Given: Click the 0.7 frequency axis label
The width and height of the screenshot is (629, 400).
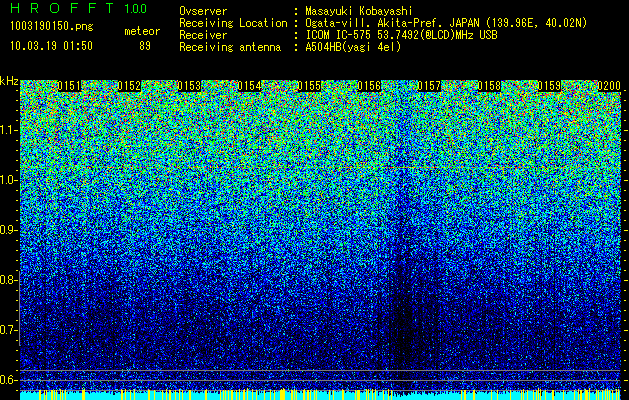Looking at the screenshot, I should pos(9,330).
